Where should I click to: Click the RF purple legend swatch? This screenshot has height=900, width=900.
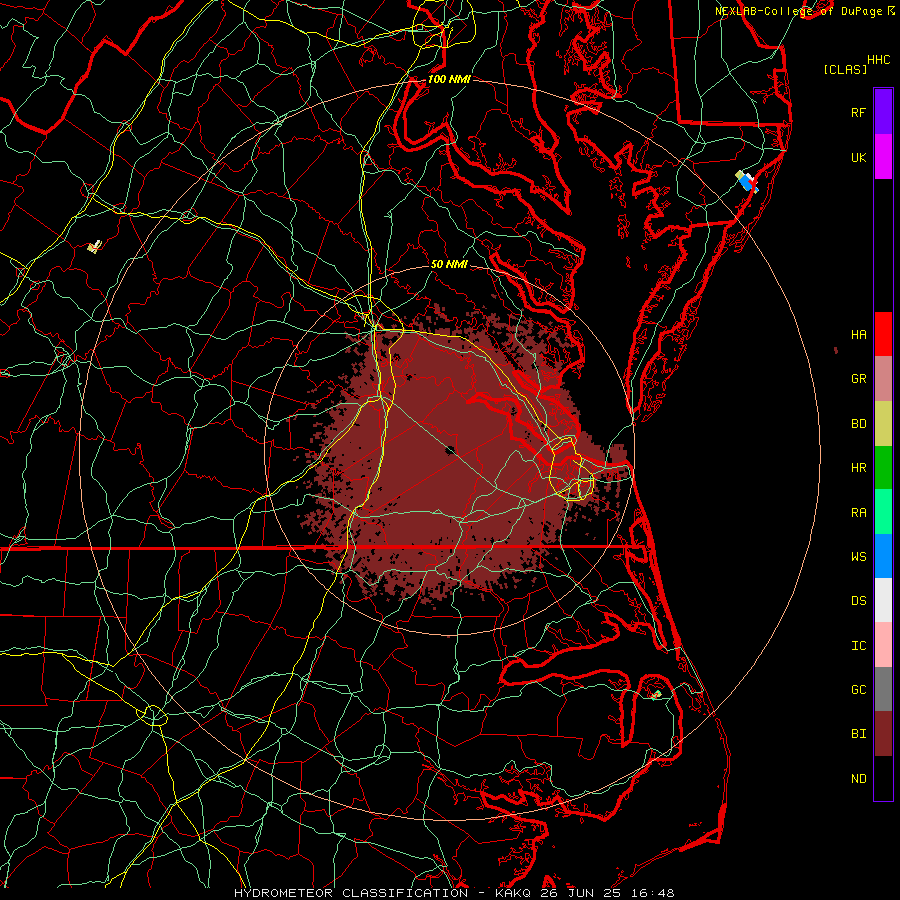[883, 112]
